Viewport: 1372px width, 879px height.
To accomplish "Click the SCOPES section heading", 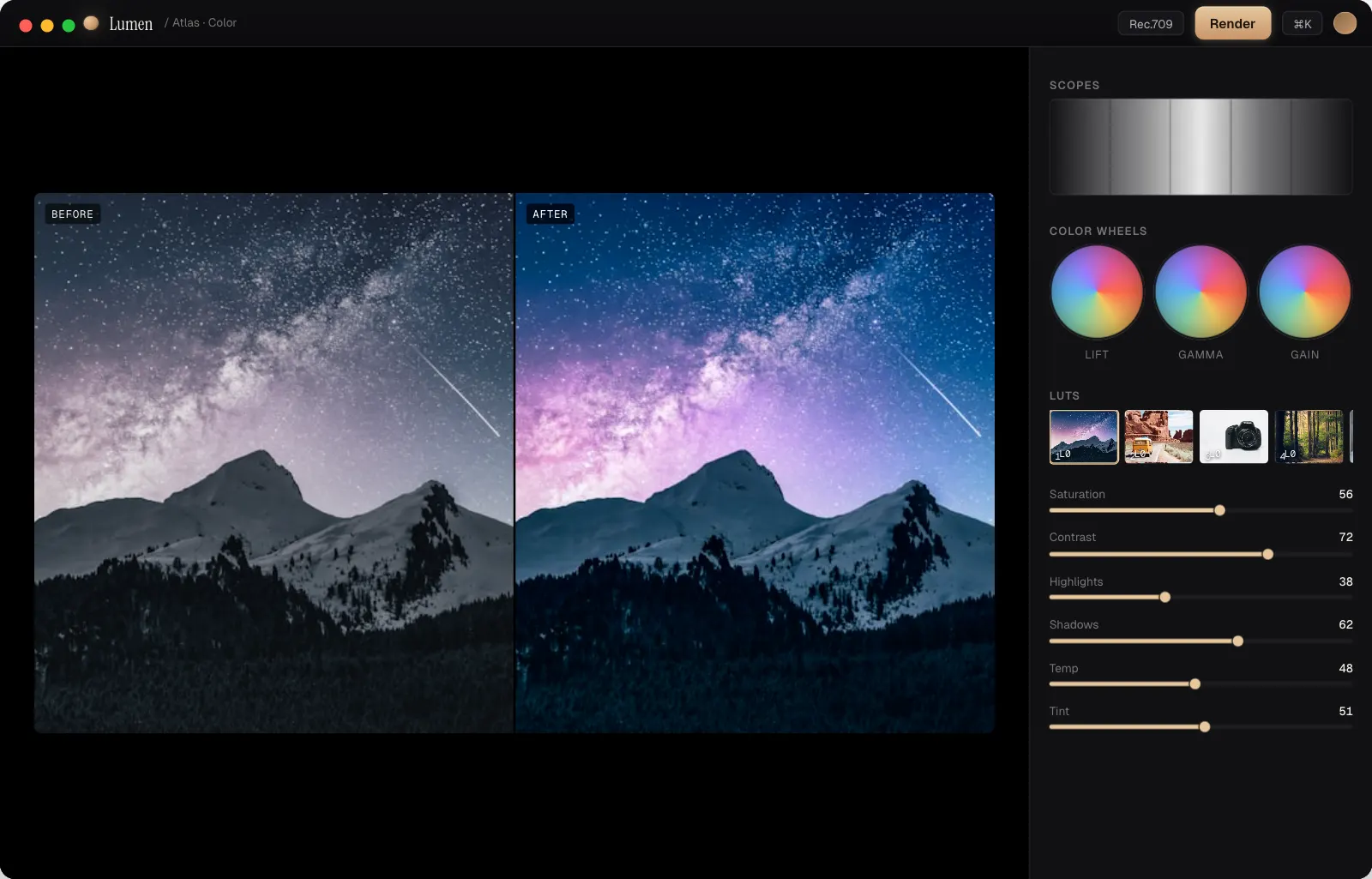I will pyautogui.click(x=1074, y=85).
